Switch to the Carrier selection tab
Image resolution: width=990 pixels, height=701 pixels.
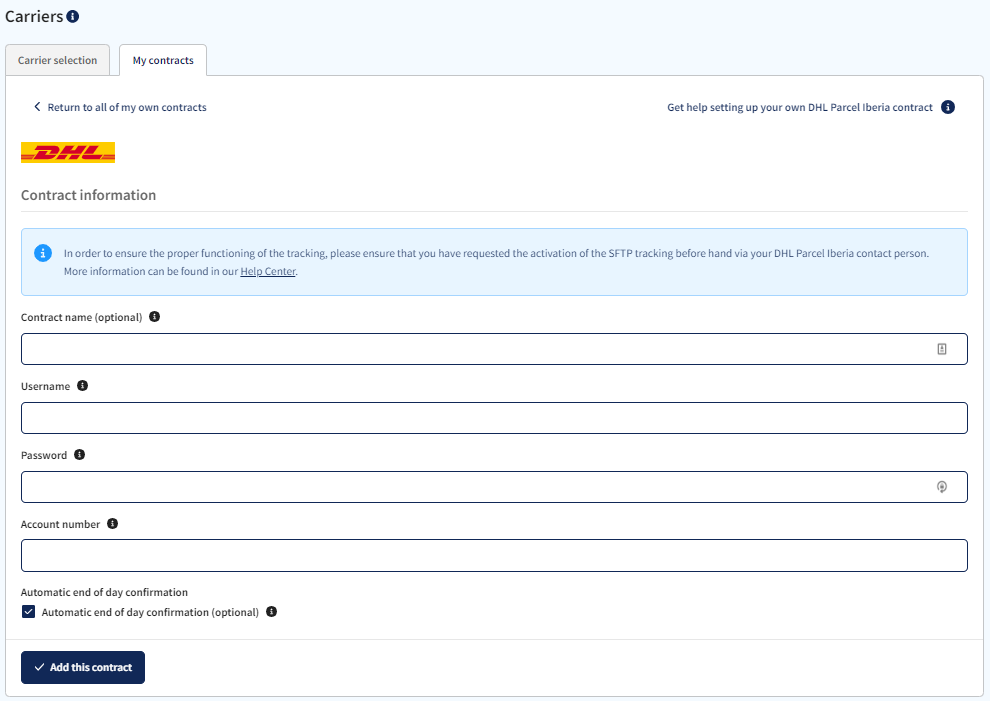57,60
